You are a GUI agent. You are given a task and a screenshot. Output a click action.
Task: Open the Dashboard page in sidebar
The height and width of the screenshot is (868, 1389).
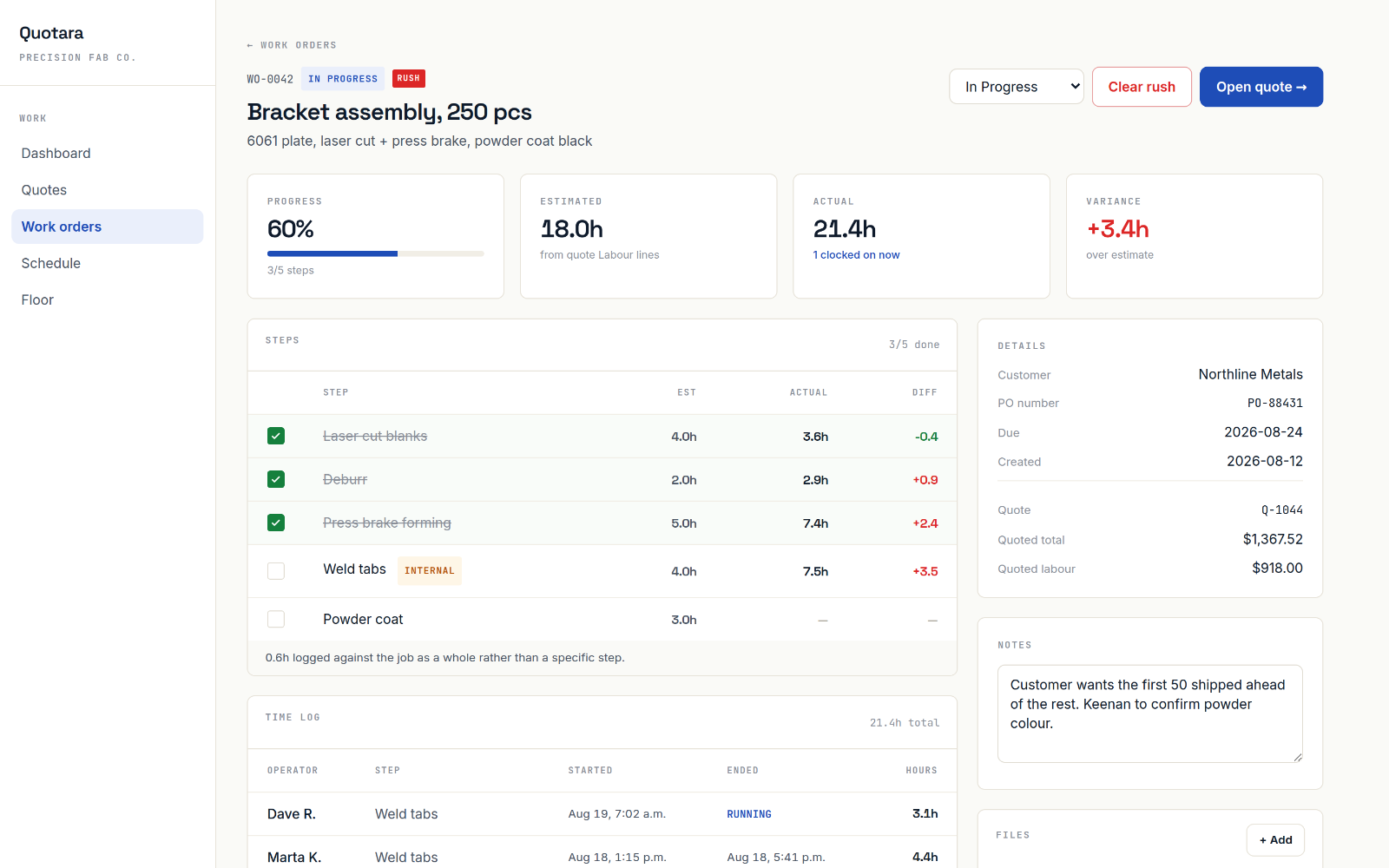point(56,154)
